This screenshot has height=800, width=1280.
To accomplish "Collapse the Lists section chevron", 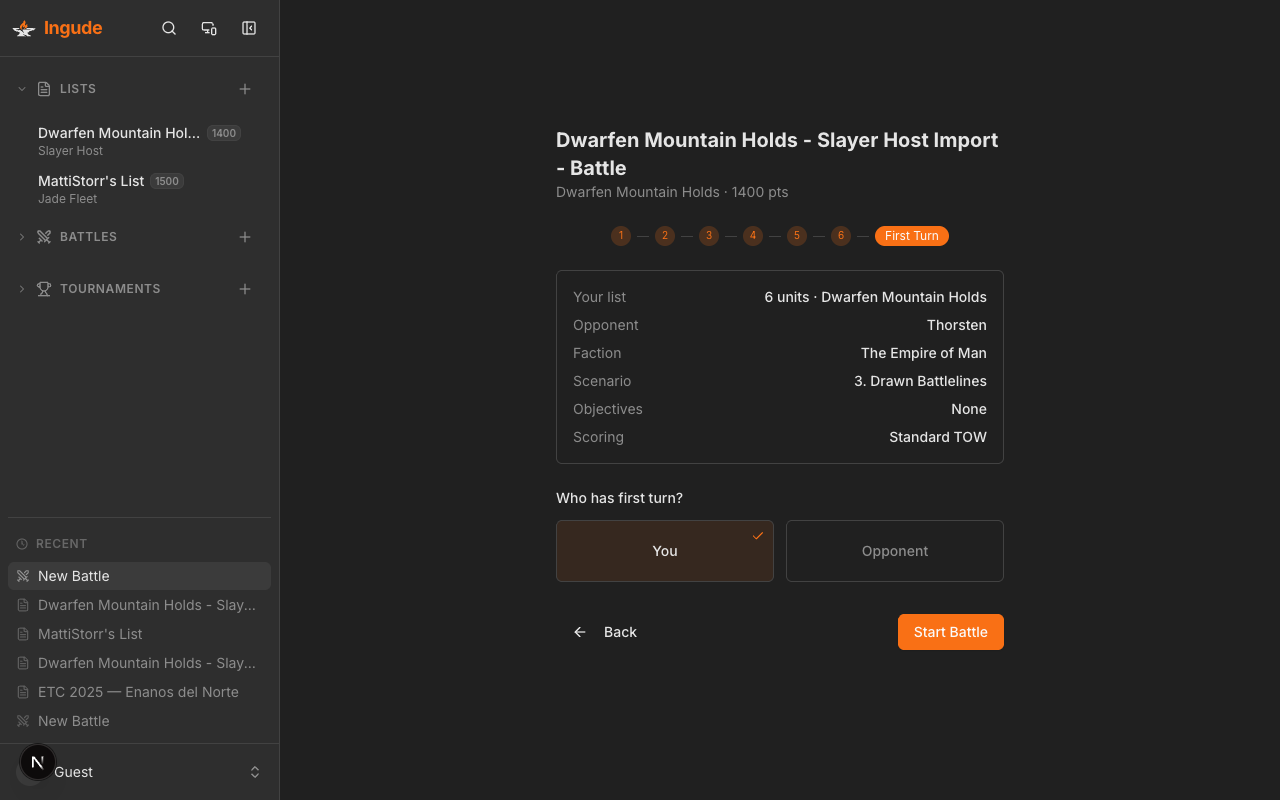I will [22, 89].
